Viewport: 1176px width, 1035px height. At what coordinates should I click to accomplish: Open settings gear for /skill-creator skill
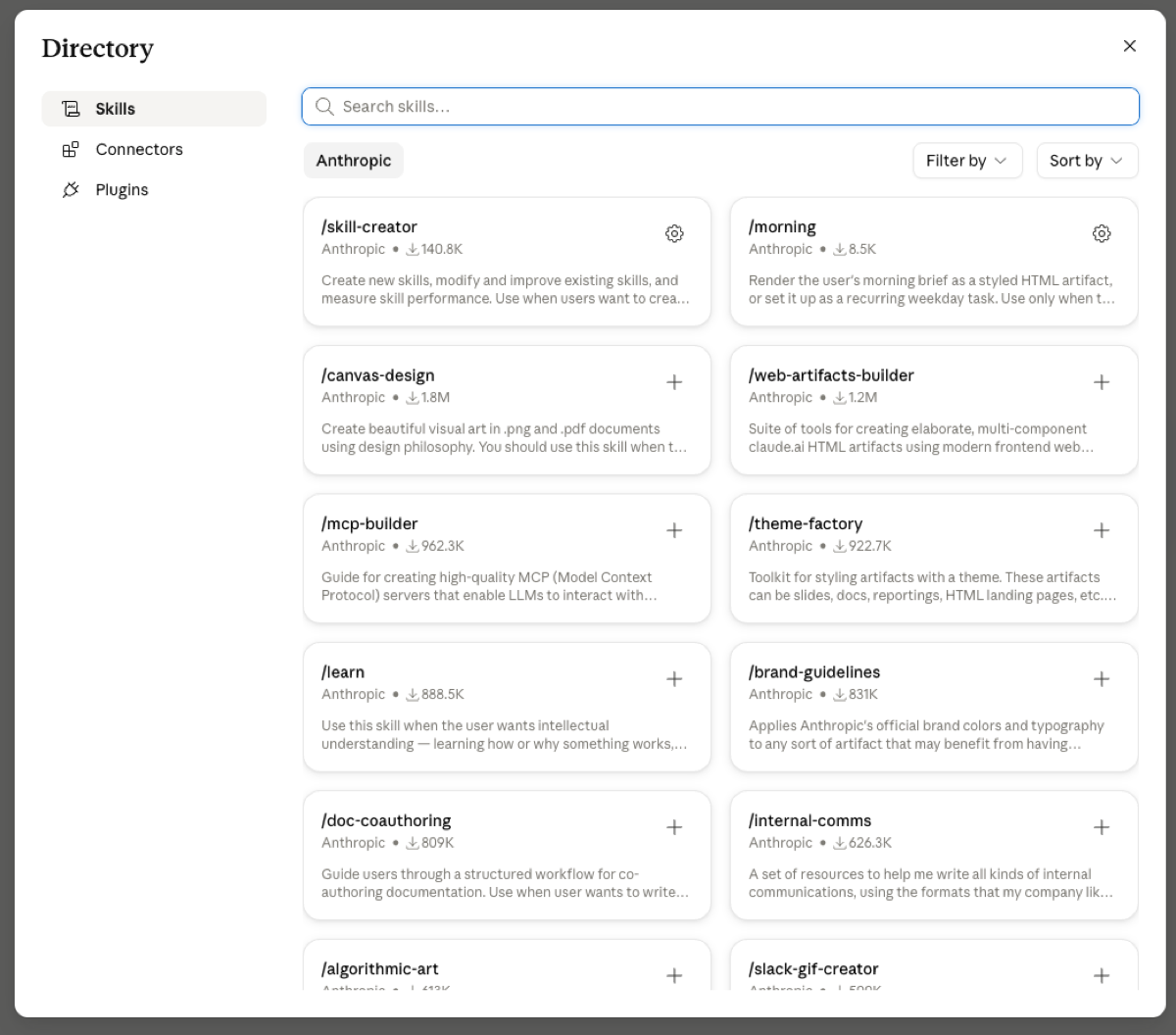click(674, 233)
